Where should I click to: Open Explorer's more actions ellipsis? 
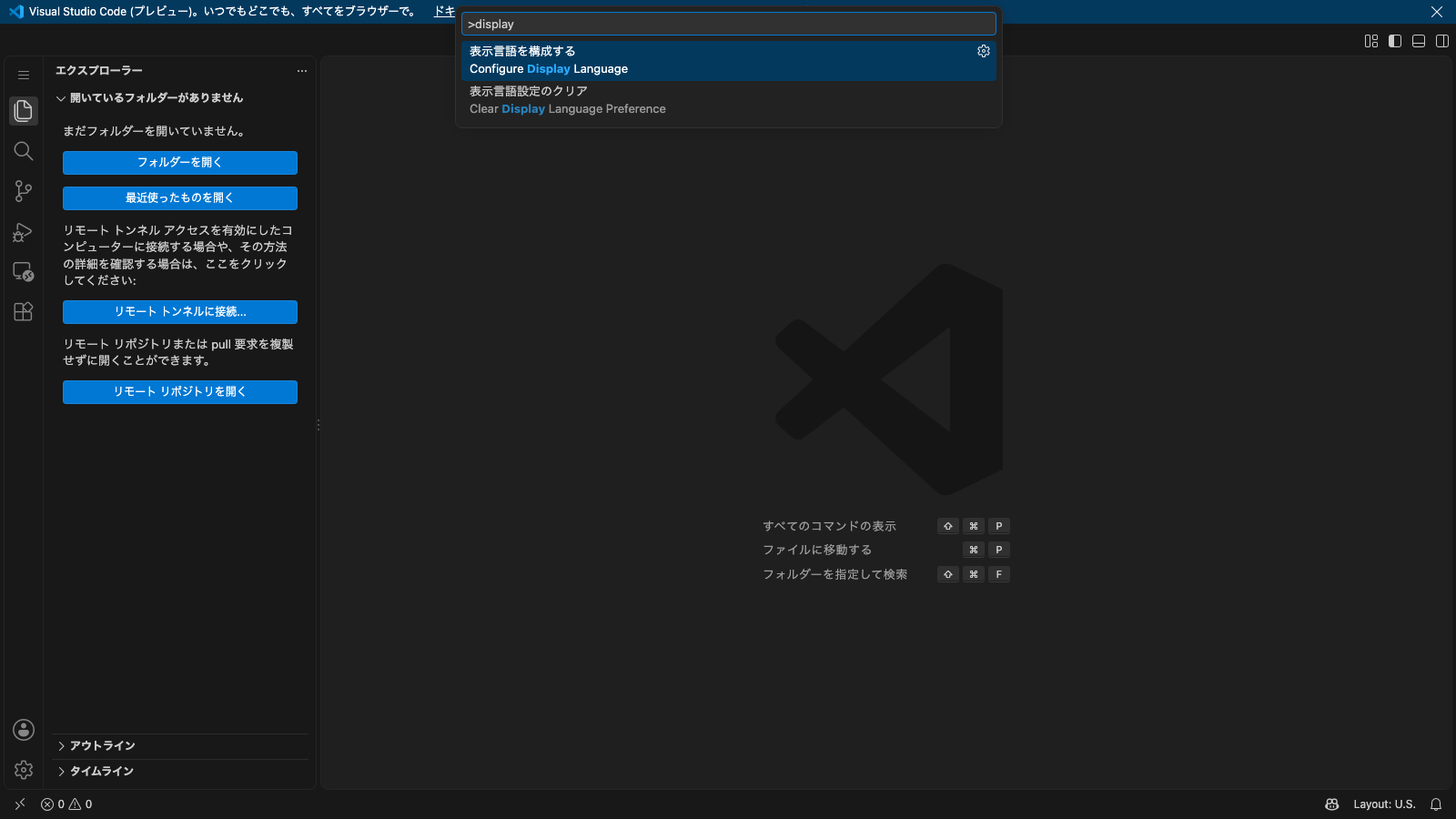click(x=302, y=71)
